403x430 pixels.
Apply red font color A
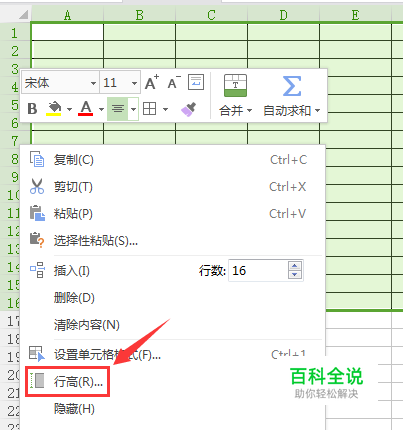point(86,109)
